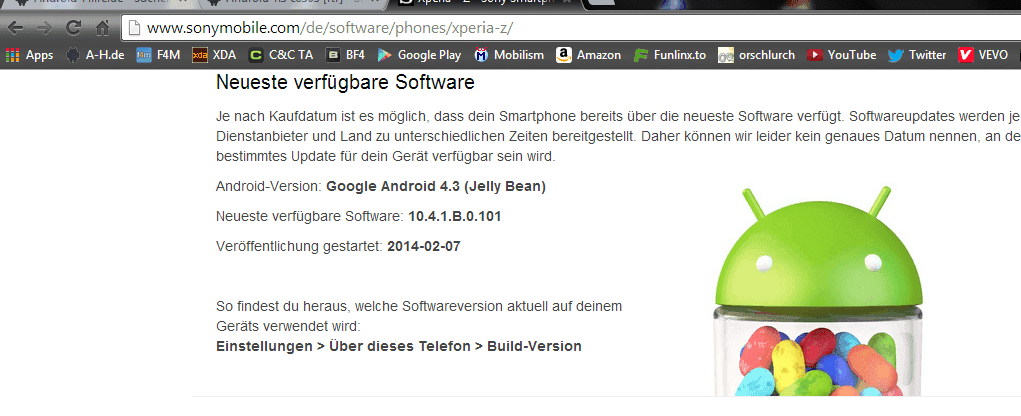Click release date '2014-02-07'

423,247
